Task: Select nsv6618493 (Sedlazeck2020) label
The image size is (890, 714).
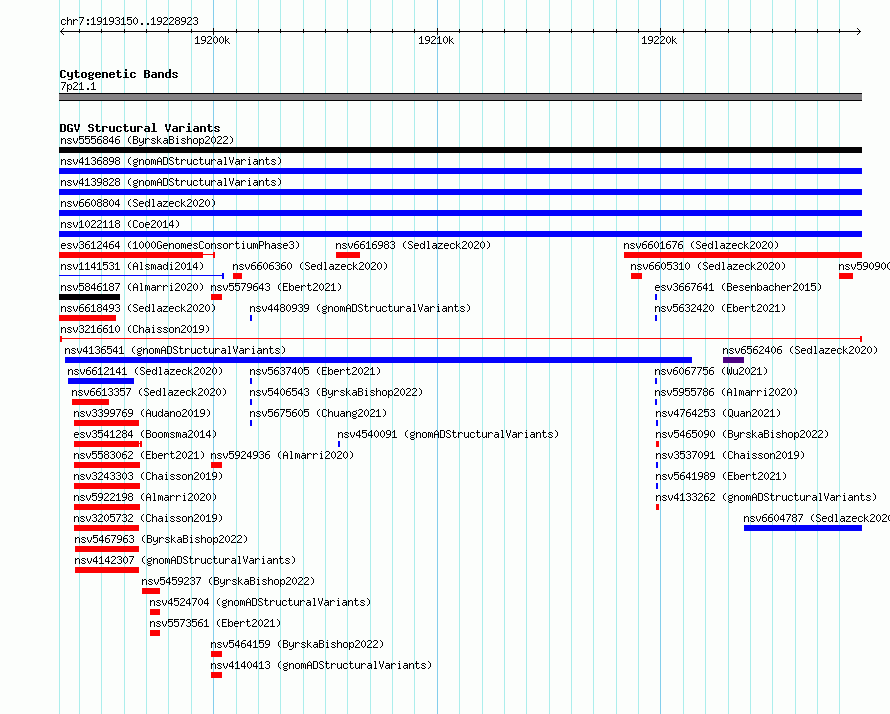Action: (138, 308)
